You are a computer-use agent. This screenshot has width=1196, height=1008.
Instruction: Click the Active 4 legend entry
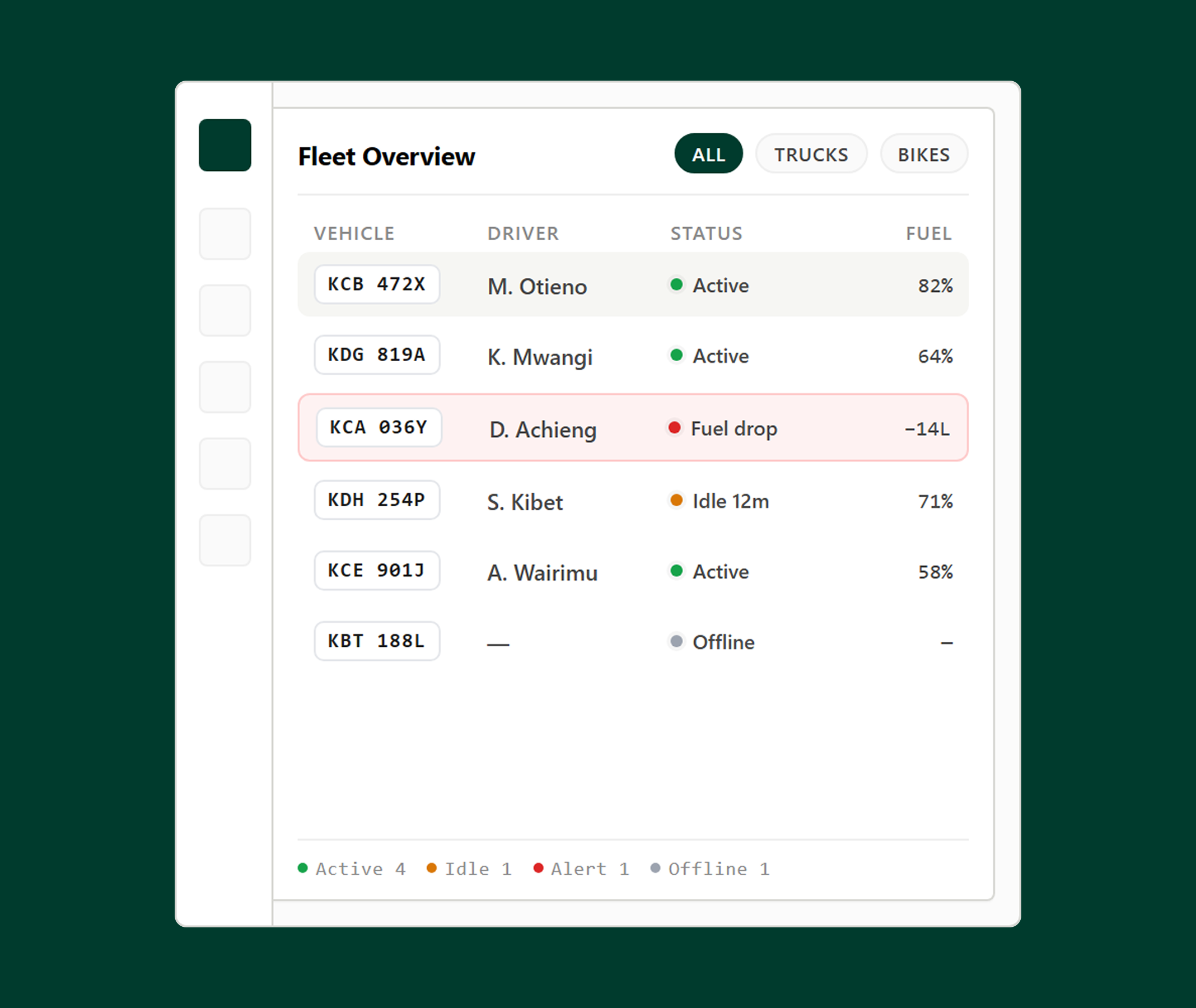[x=352, y=869]
